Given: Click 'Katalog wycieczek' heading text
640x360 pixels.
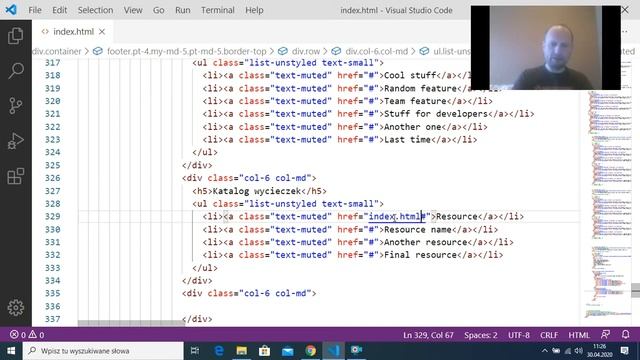Looking at the screenshot, I should tap(257, 191).
